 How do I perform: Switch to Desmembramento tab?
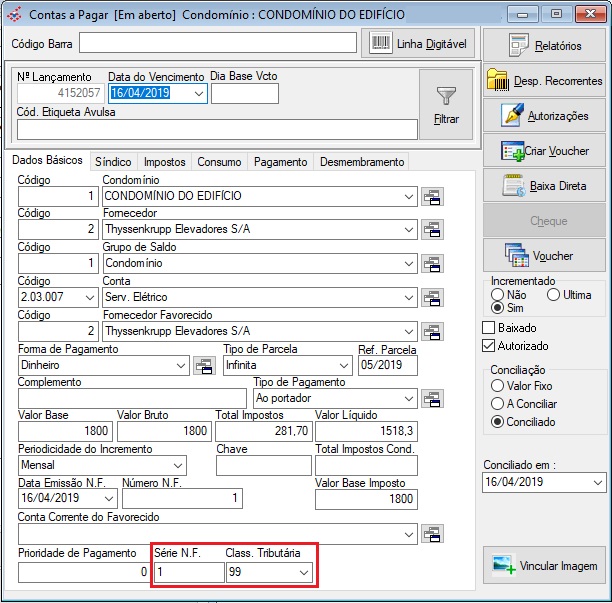(362, 162)
